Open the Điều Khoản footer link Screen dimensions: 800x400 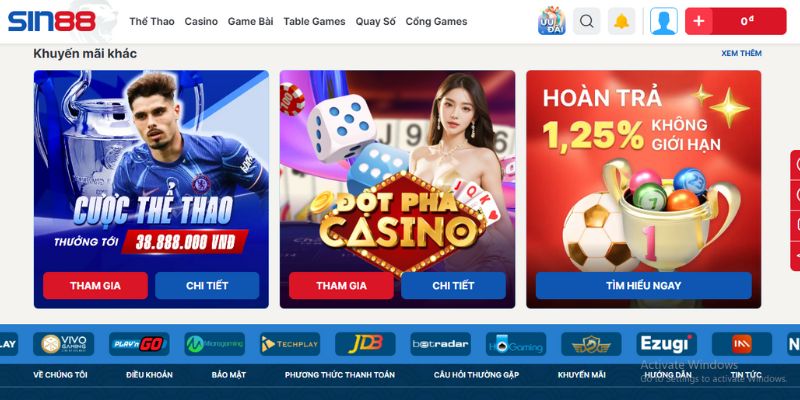(149, 375)
